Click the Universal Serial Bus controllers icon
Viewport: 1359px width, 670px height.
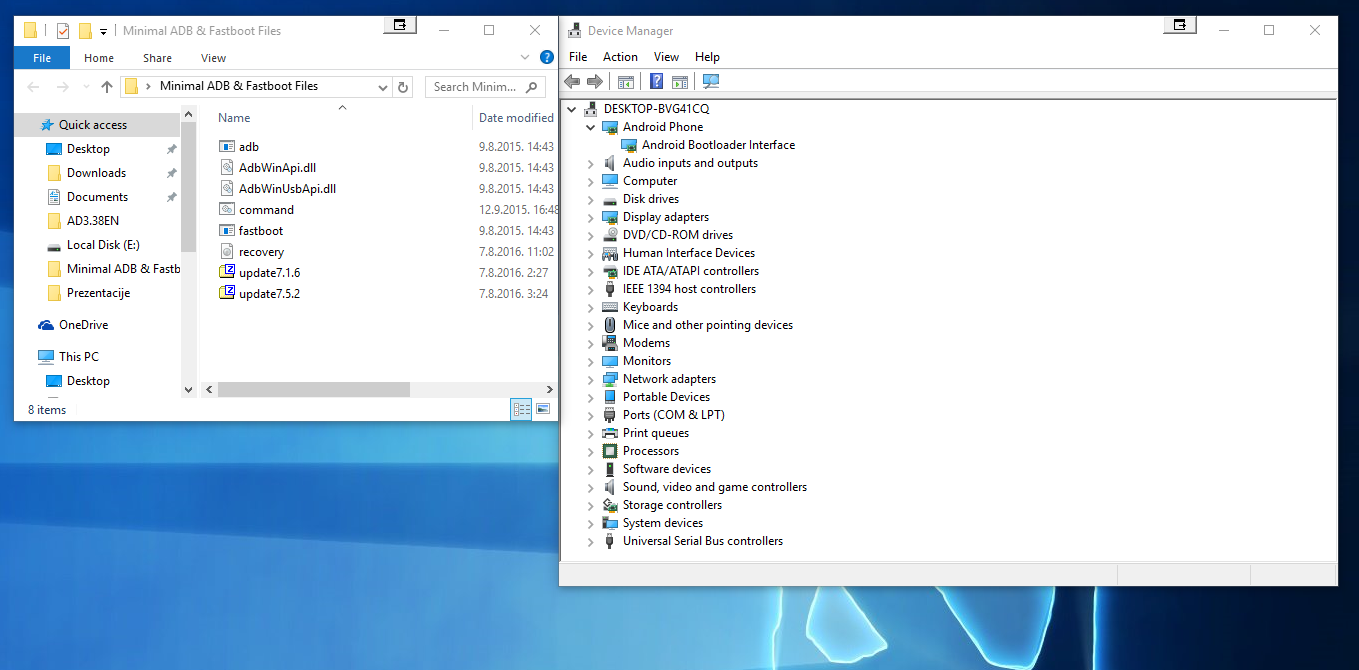tap(610, 541)
